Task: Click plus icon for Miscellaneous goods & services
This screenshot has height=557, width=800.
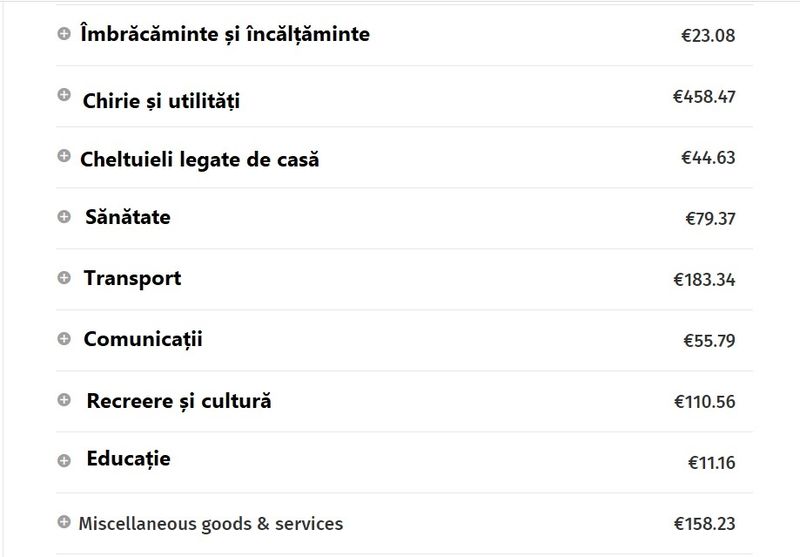Action: [64, 522]
